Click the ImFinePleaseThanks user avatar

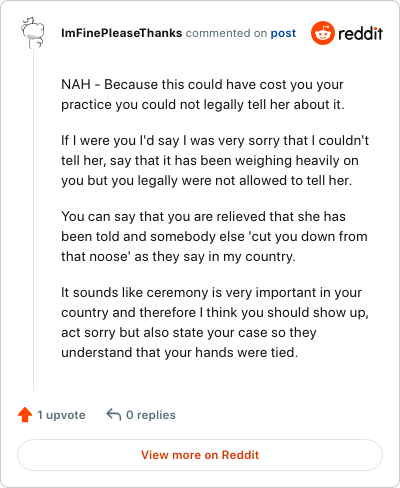(33, 33)
